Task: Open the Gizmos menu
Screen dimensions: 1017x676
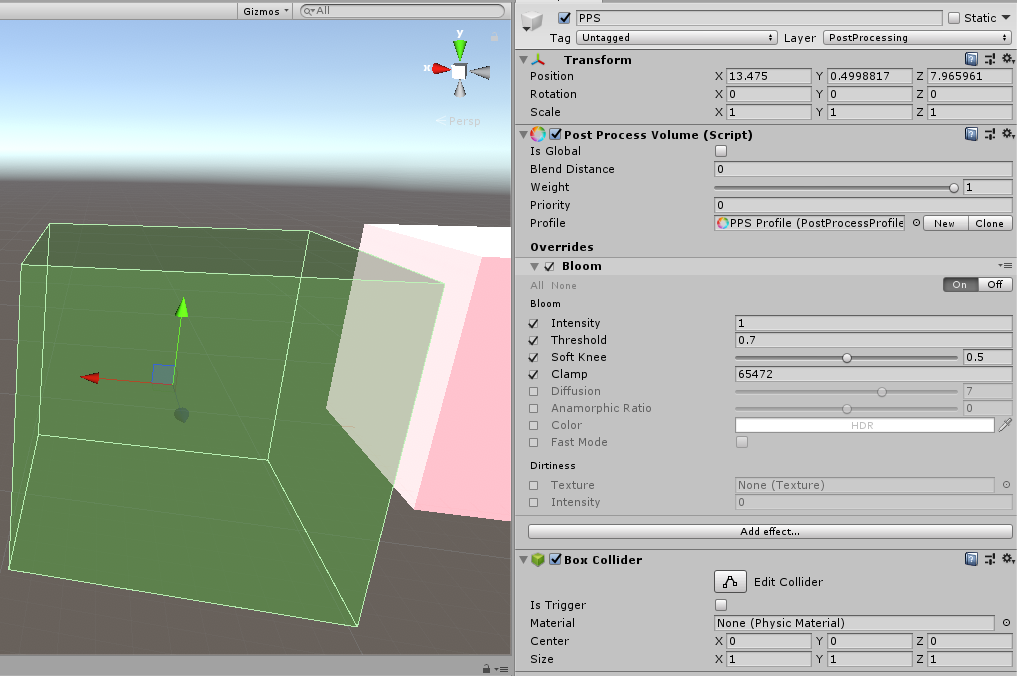Action: click(x=262, y=10)
